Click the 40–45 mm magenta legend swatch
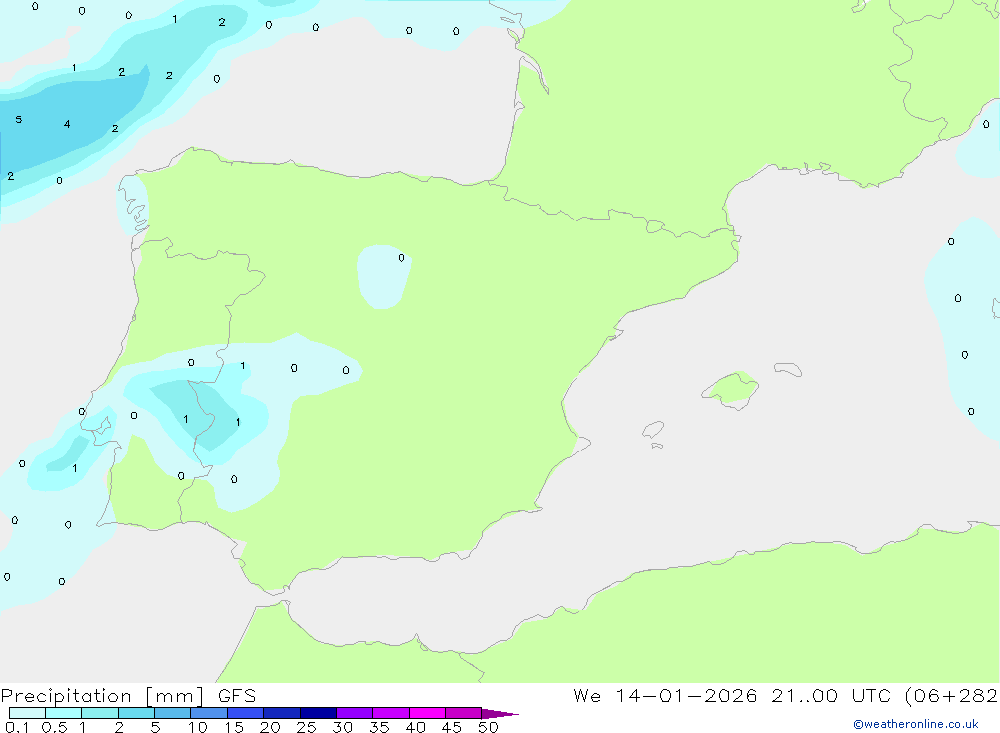1000x733 pixels. coord(427,713)
